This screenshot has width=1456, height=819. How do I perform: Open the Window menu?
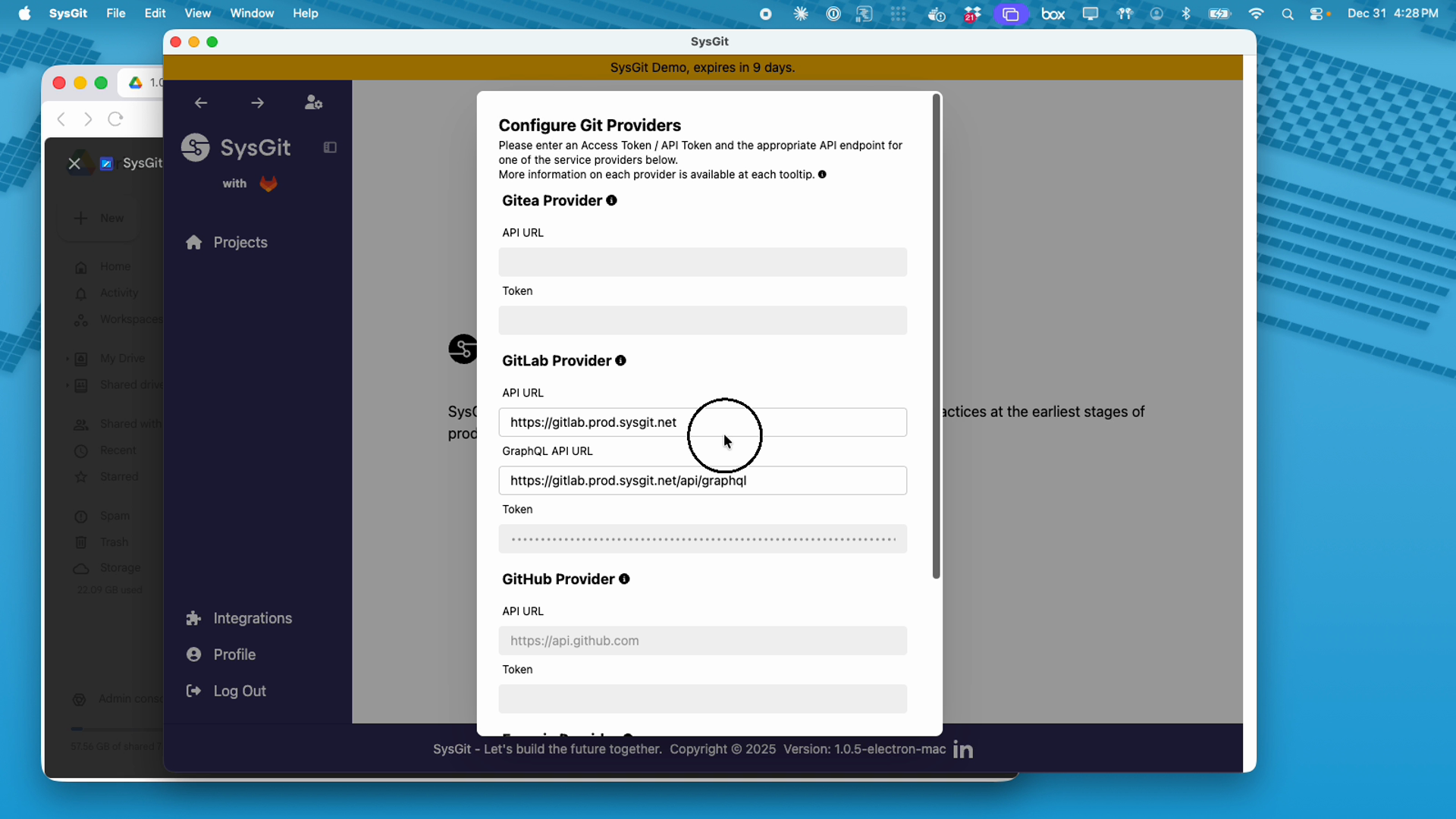coord(251,13)
